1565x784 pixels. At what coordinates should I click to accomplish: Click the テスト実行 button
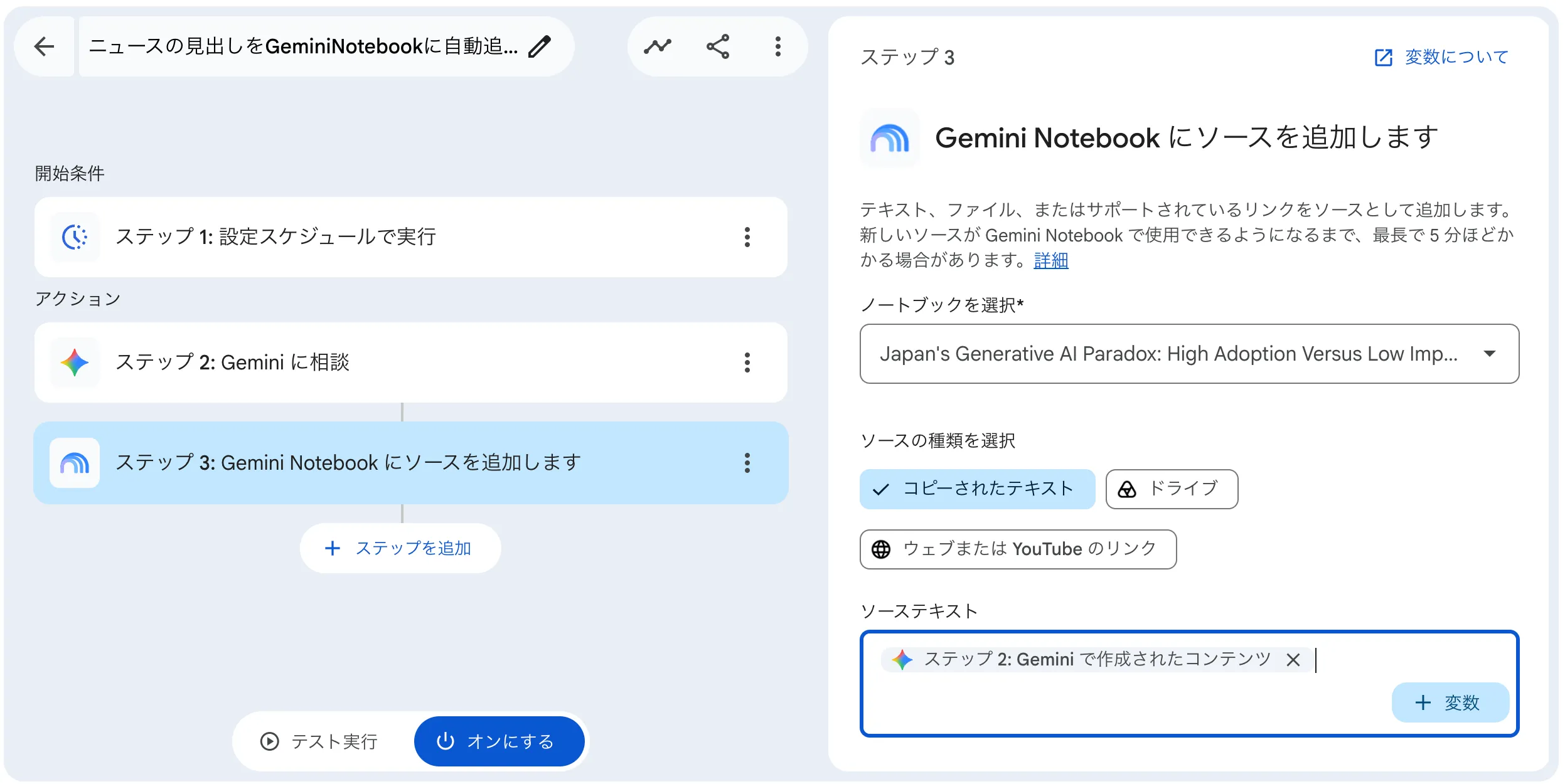point(319,741)
